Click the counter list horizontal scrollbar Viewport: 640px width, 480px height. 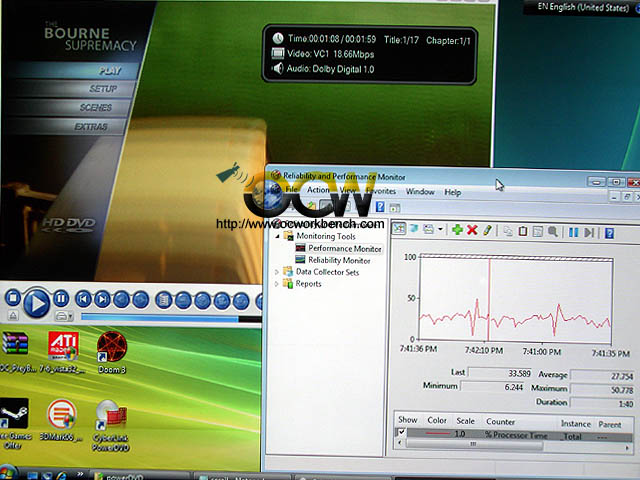pos(473,444)
